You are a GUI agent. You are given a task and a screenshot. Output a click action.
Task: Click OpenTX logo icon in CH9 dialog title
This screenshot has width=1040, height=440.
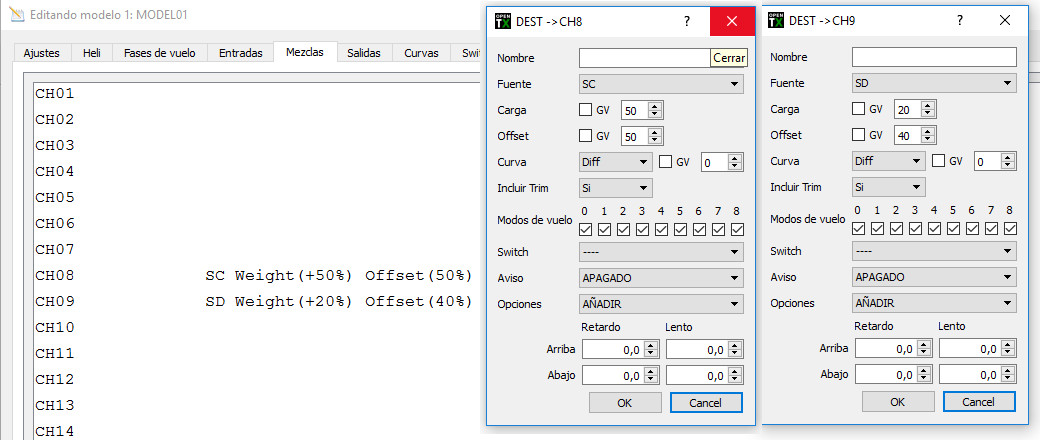[x=776, y=21]
